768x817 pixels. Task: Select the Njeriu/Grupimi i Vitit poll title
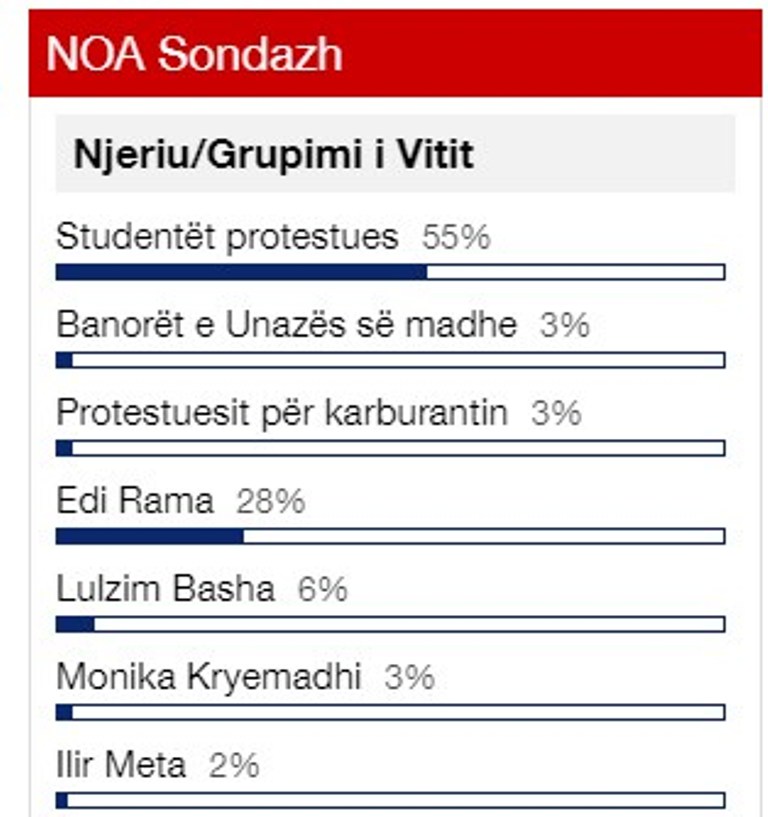pos(273,155)
